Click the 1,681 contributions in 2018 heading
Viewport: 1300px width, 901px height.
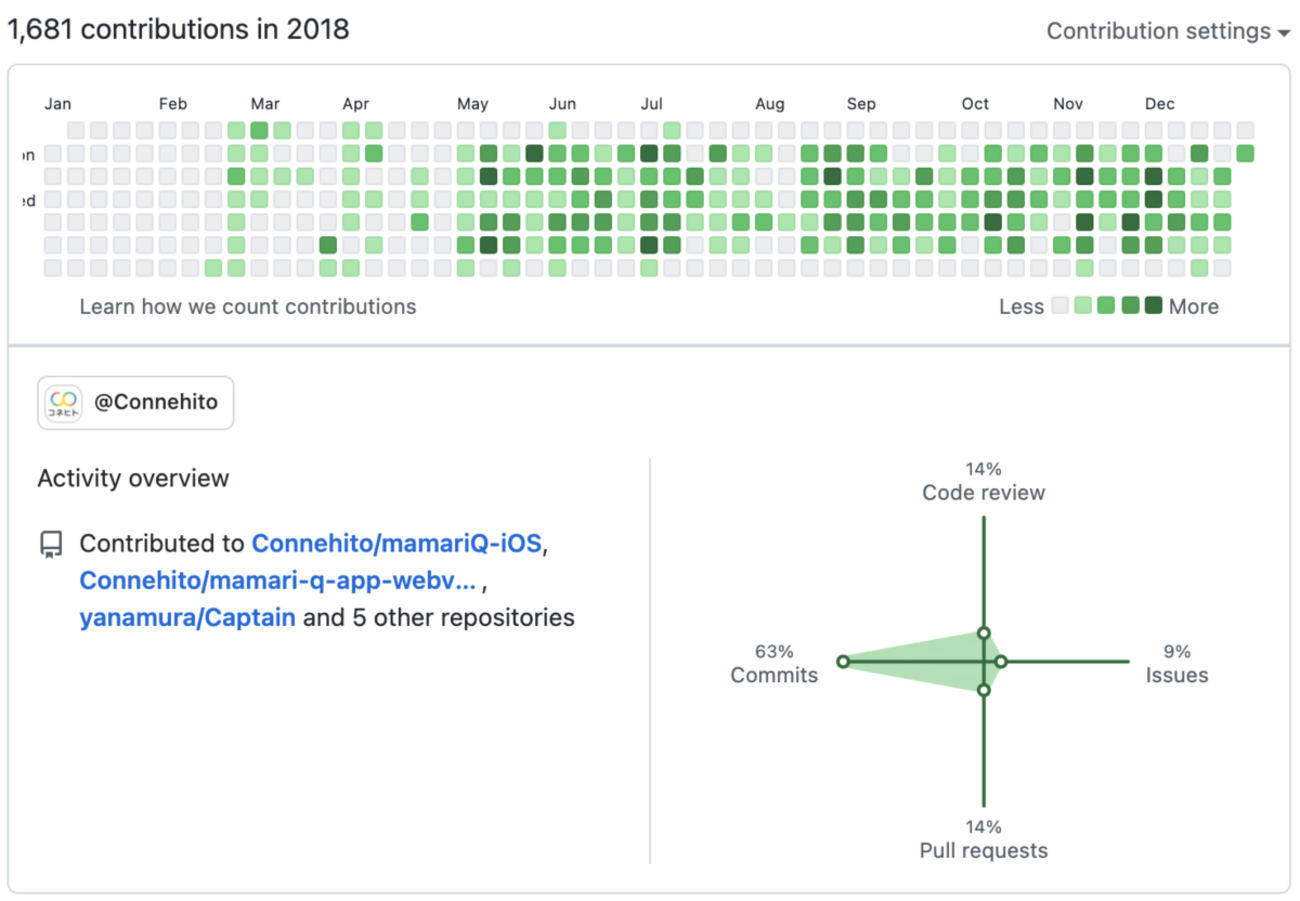[179, 30]
